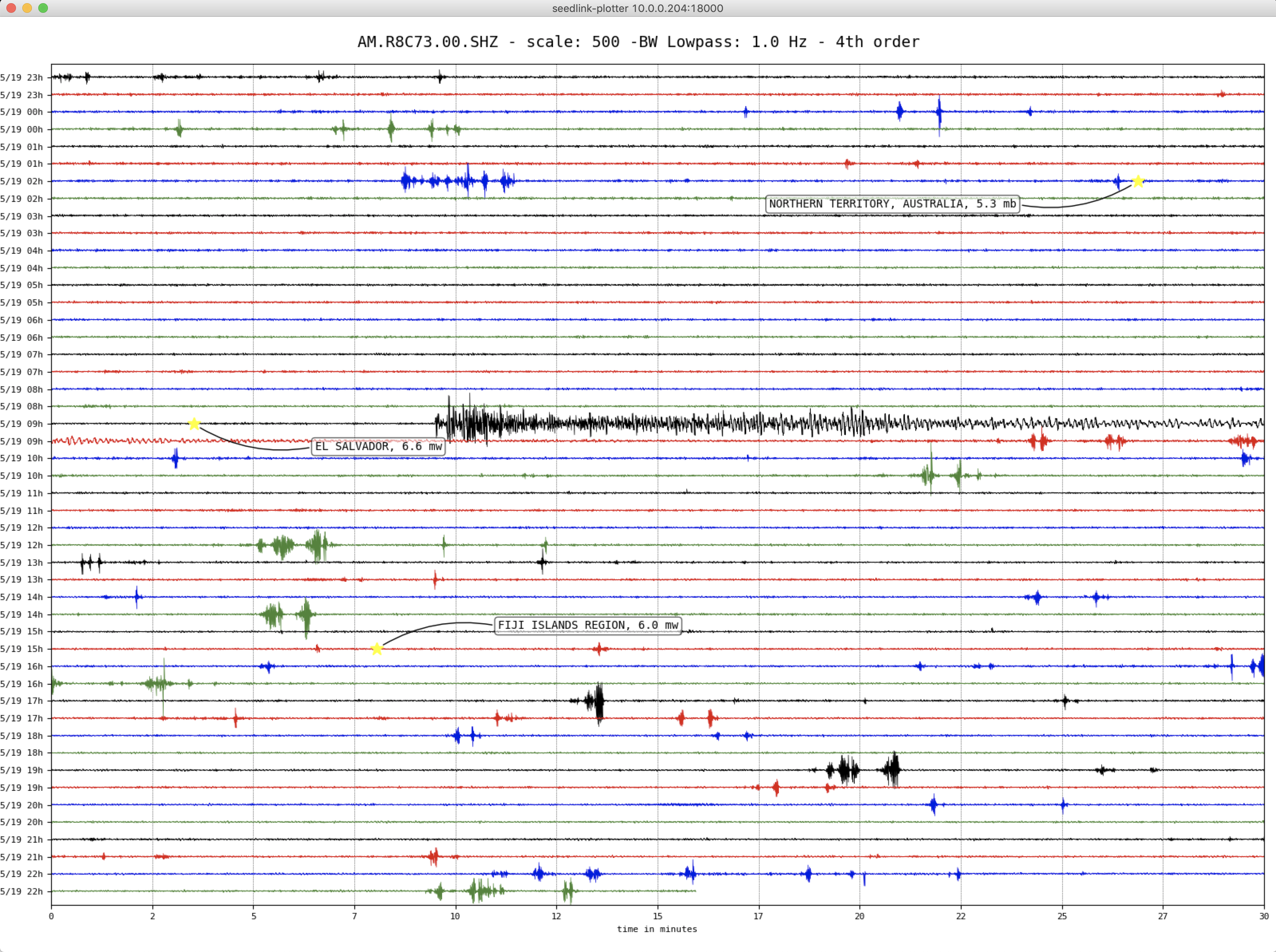Click the yellow star marking the Fiji Islands event

click(x=377, y=649)
